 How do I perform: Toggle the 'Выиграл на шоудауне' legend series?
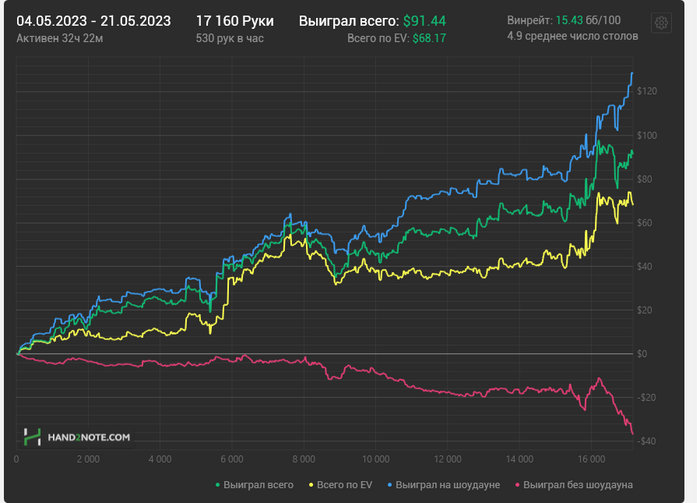444,485
